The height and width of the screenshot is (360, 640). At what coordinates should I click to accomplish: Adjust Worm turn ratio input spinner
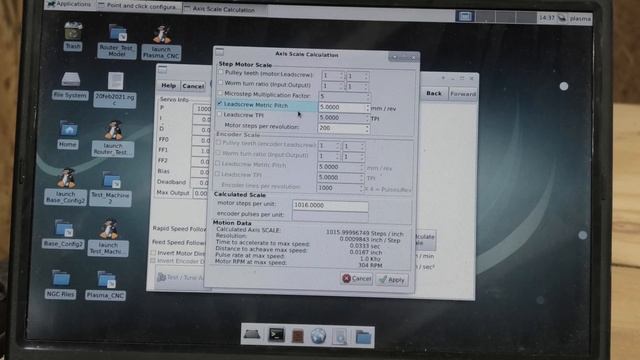342,86
